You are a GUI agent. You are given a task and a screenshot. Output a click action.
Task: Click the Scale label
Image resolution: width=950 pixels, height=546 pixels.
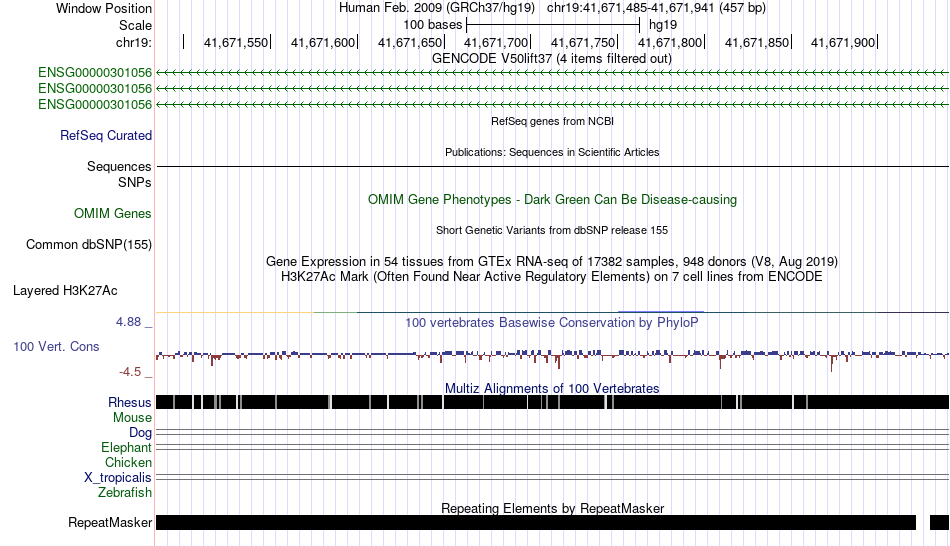(135, 25)
